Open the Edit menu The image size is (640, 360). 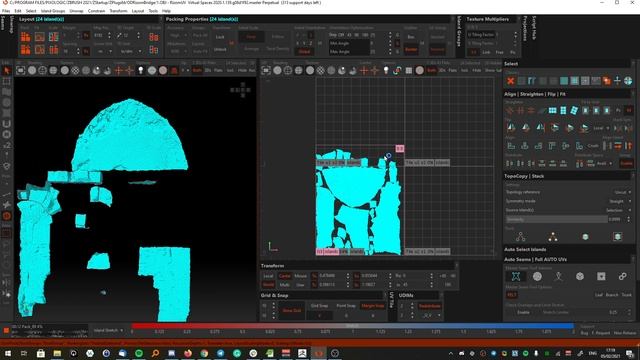[x=18, y=11]
